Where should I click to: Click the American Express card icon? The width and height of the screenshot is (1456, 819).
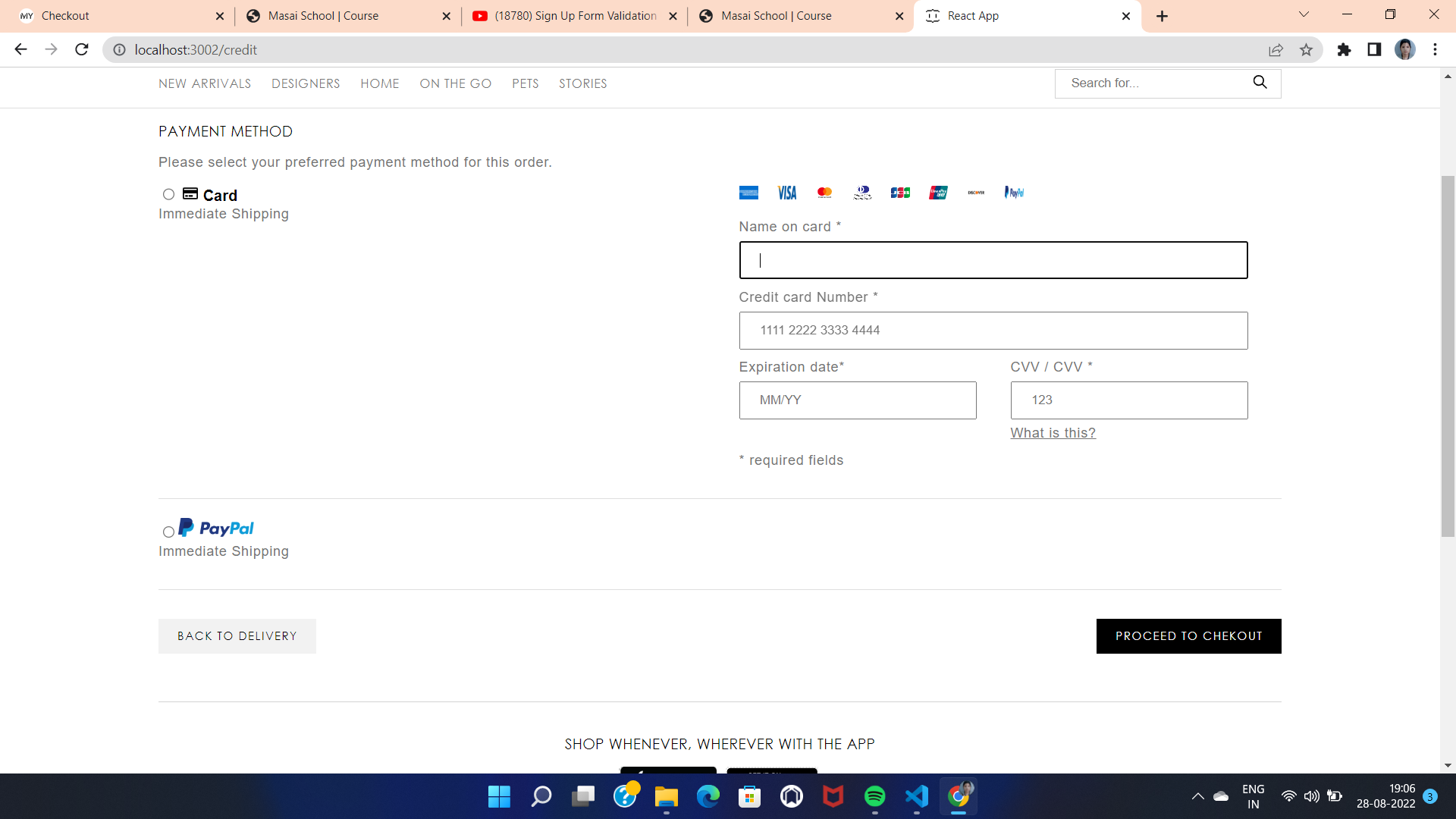click(x=748, y=193)
